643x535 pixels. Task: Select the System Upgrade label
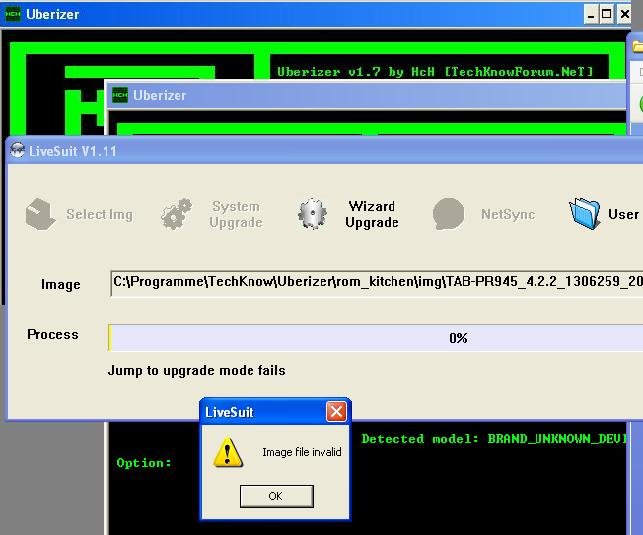tap(236, 214)
